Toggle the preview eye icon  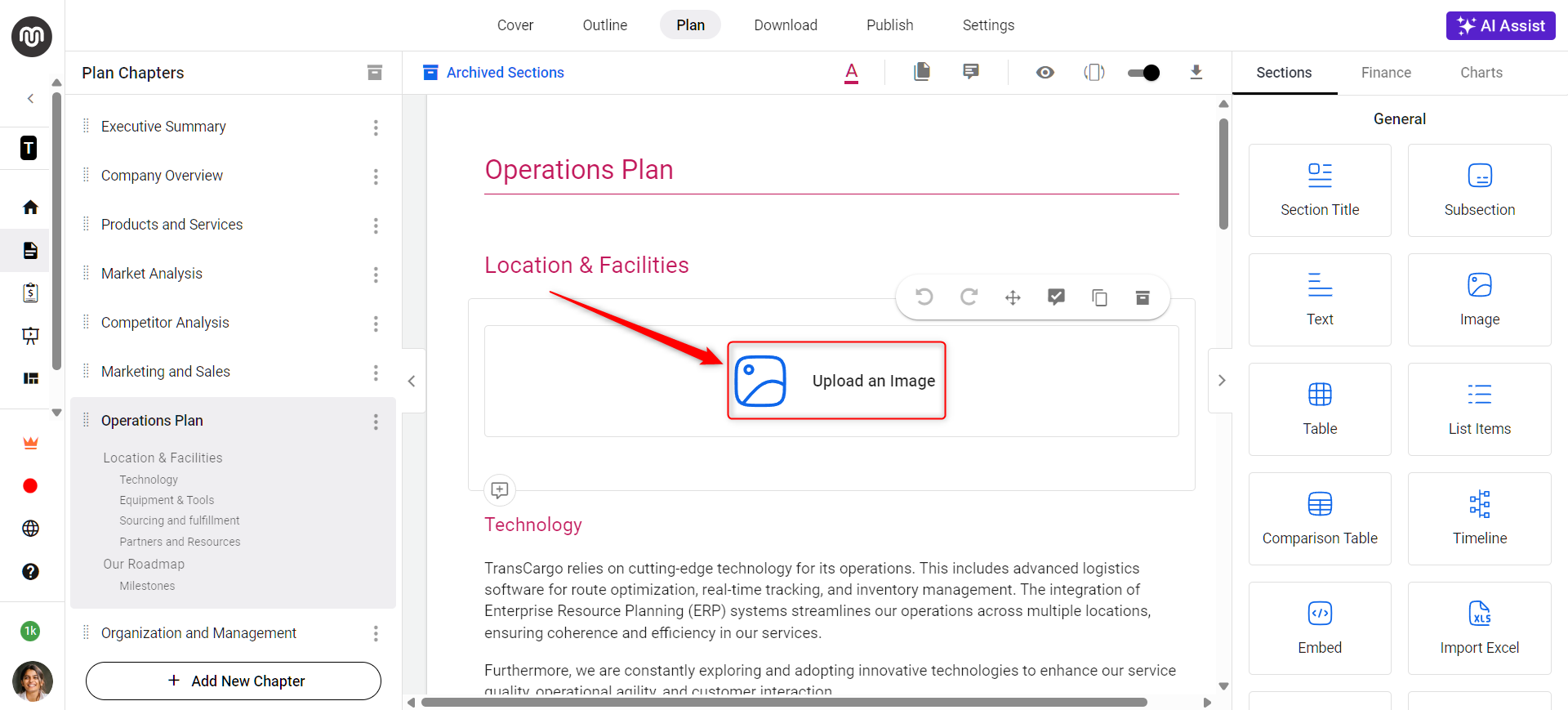point(1045,73)
